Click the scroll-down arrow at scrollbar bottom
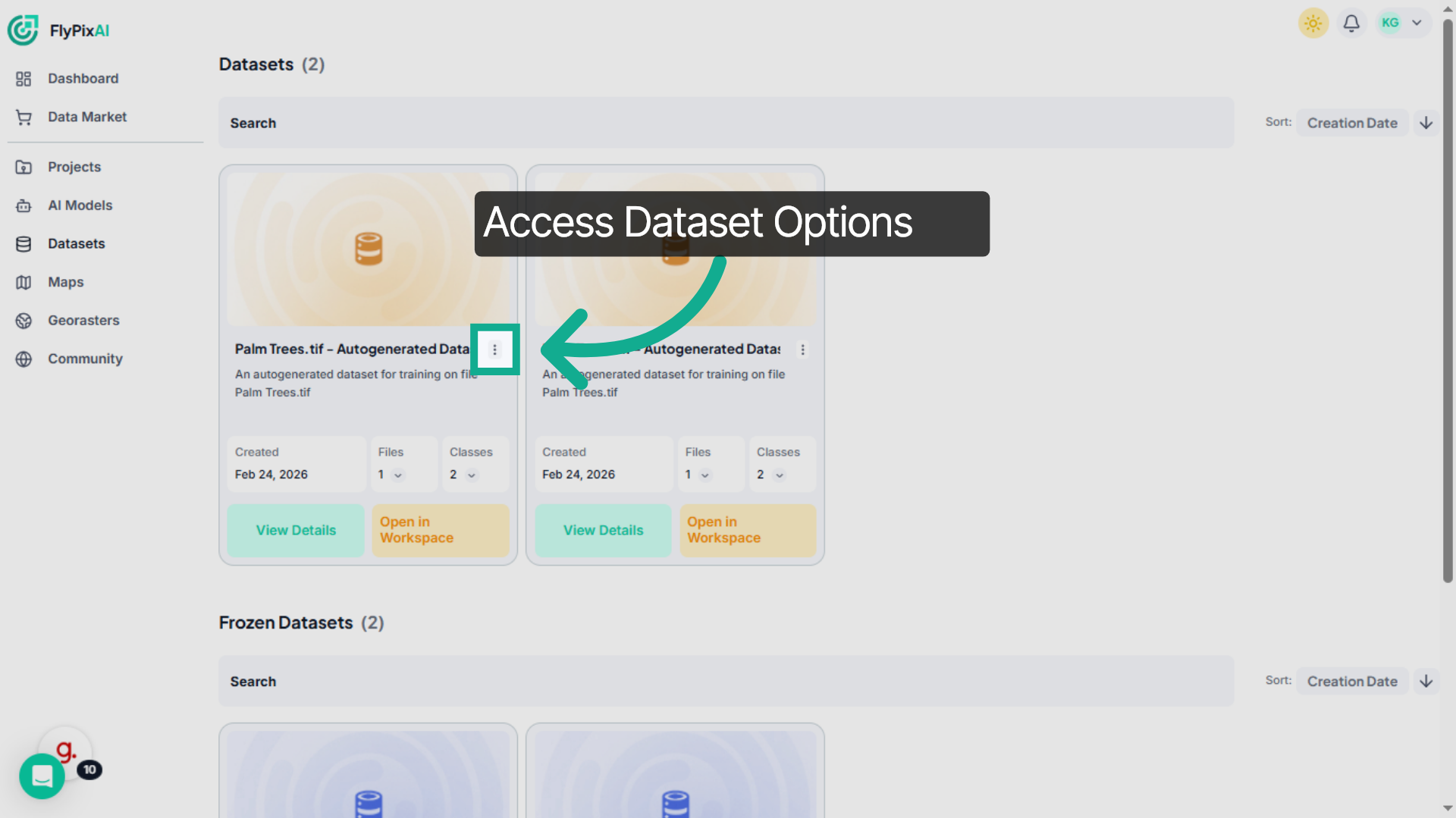Viewport: 1456px width, 818px height. point(1447,809)
